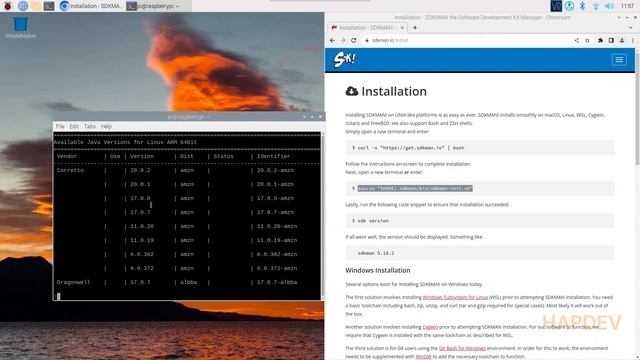Click identifier 20.0.2-amzn in terminal

click(275, 170)
